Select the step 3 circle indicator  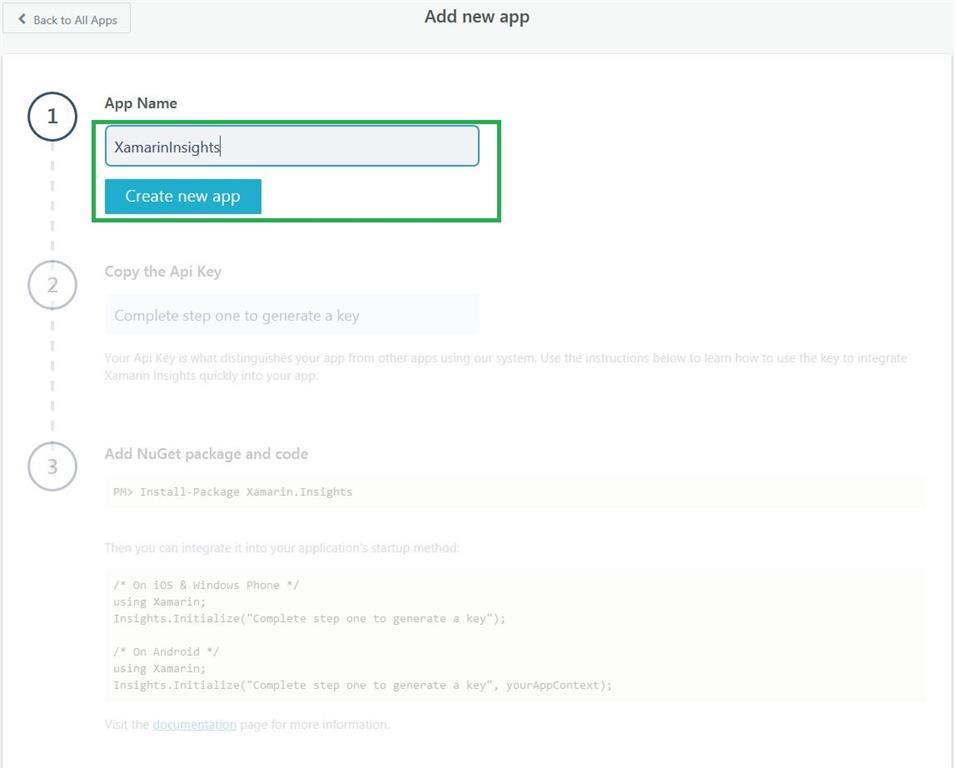(51, 466)
